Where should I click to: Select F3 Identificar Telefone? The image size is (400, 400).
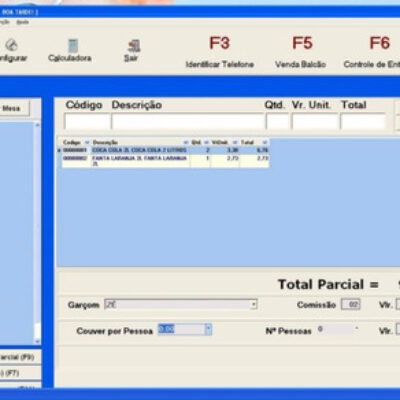(x=220, y=52)
